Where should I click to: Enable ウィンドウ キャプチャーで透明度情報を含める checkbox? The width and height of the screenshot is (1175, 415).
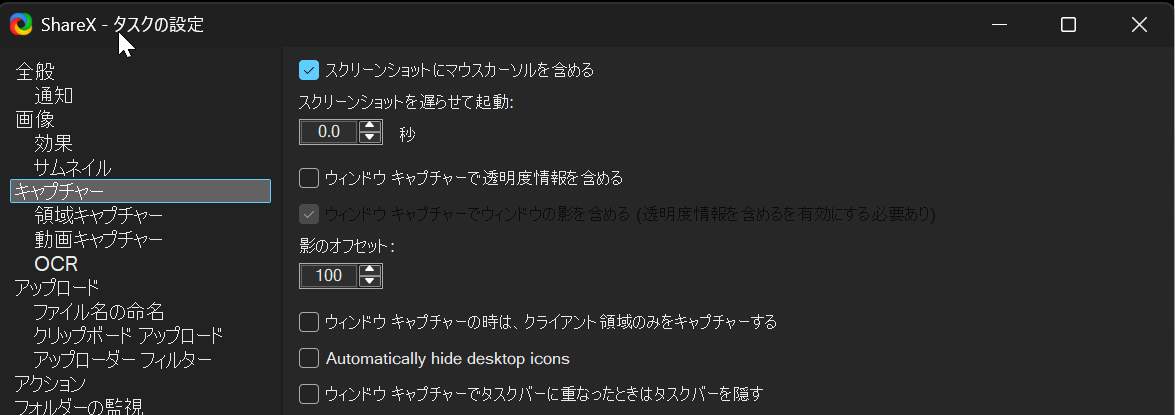[x=309, y=178]
